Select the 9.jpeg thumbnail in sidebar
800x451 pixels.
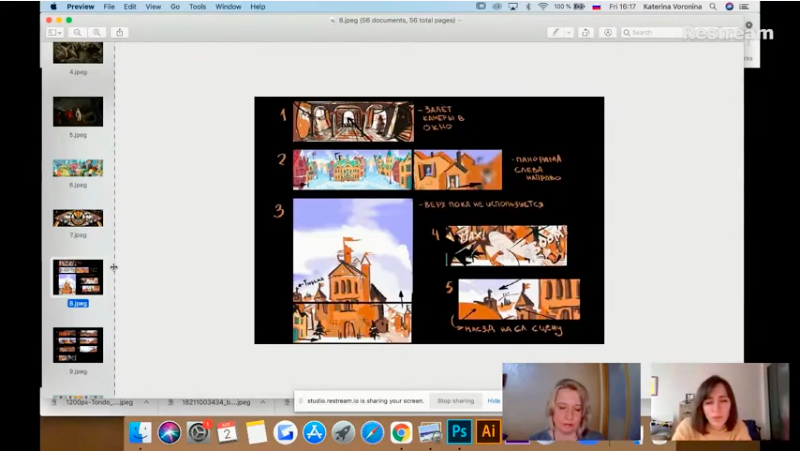[78, 345]
